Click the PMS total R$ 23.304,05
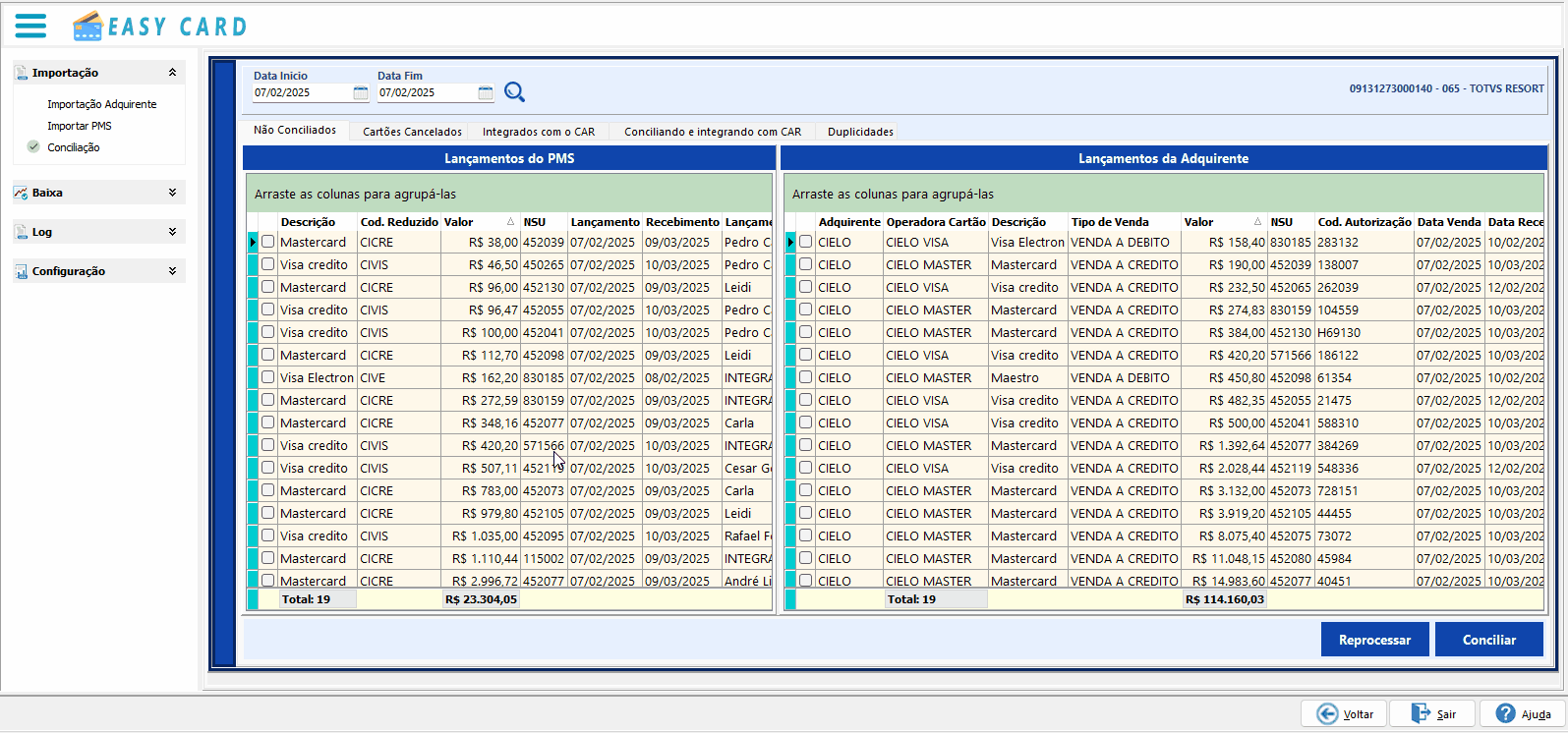The height and width of the screenshot is (733, 1568). coord(481,599)
